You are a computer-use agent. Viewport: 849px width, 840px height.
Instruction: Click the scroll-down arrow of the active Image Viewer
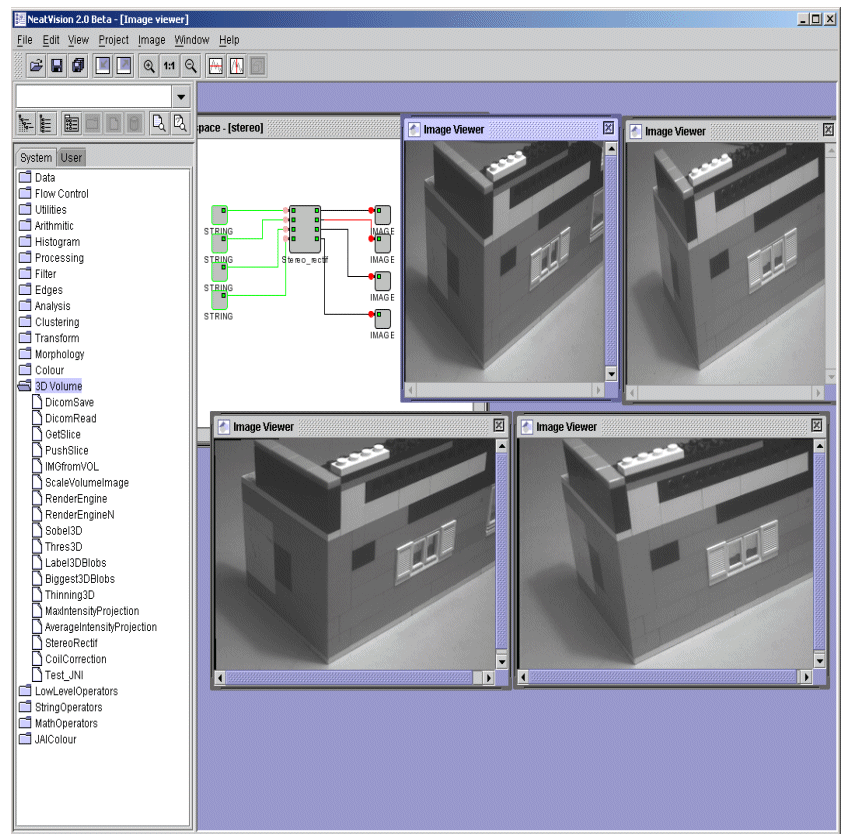[611, 374]
